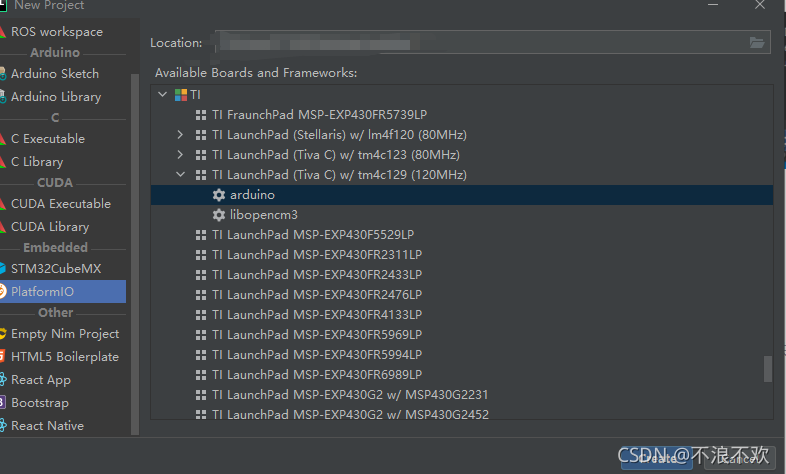Click the TI vendor colored logo icon
The image size is (786, 474).
click(x=181, y=95)
